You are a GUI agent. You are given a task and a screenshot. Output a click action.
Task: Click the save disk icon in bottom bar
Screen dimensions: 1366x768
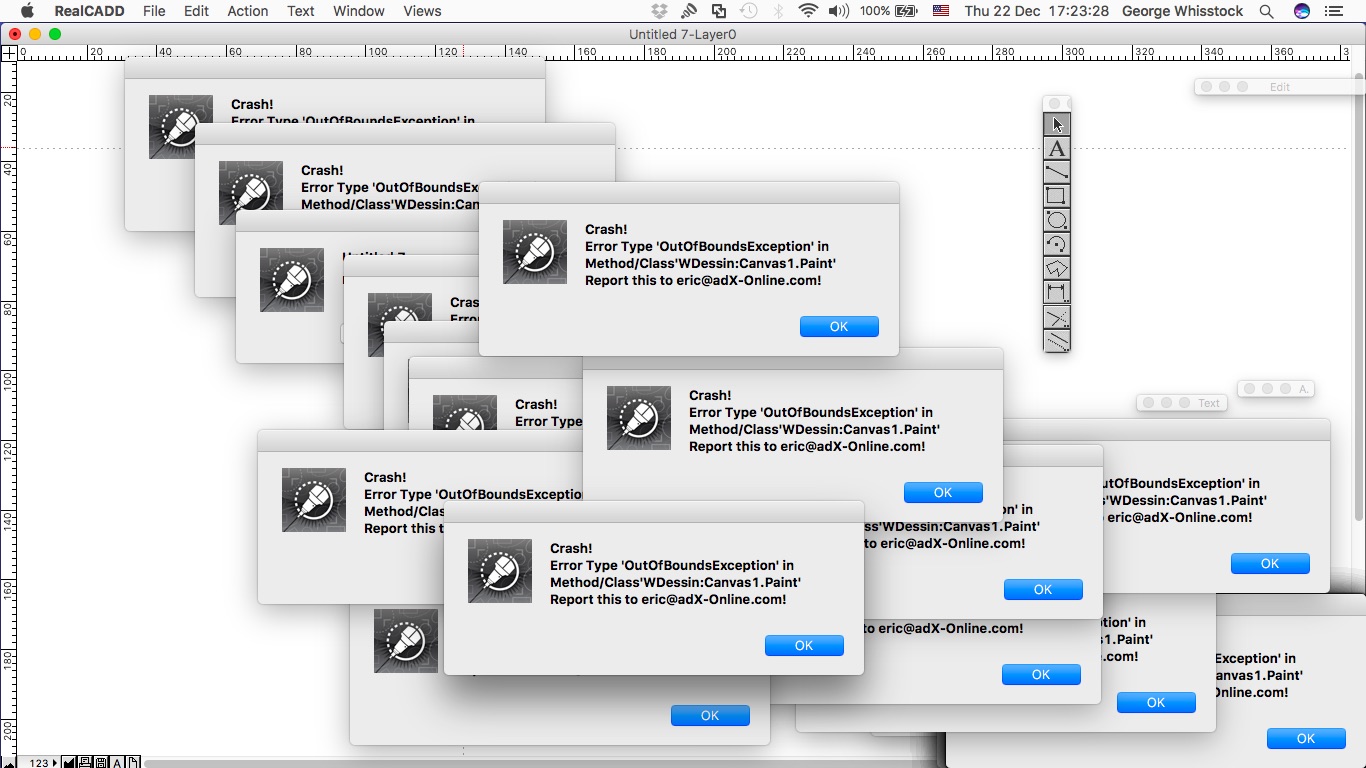tap(101, 762)
